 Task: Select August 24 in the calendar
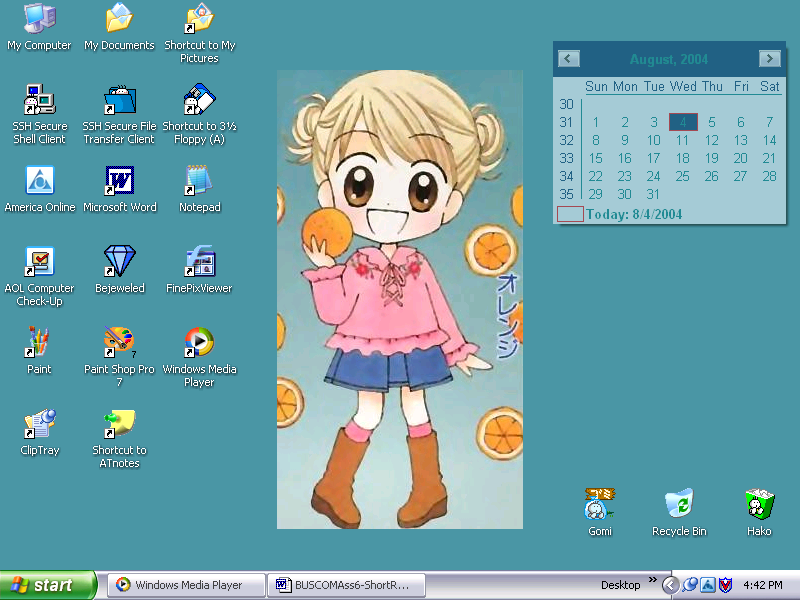pos(654,176)
